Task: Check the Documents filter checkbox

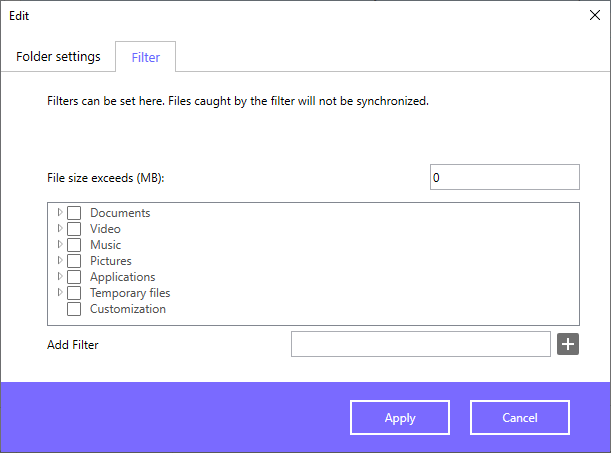Action: tap(74, 213)
